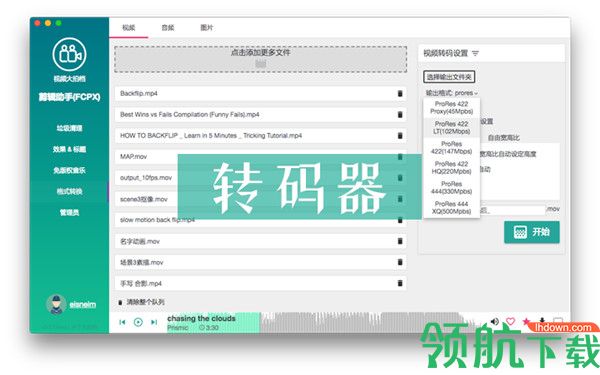The image size is (600, 375).
Task: Click 清除整个队列 to clear the queue
Action: pos(142,302)
